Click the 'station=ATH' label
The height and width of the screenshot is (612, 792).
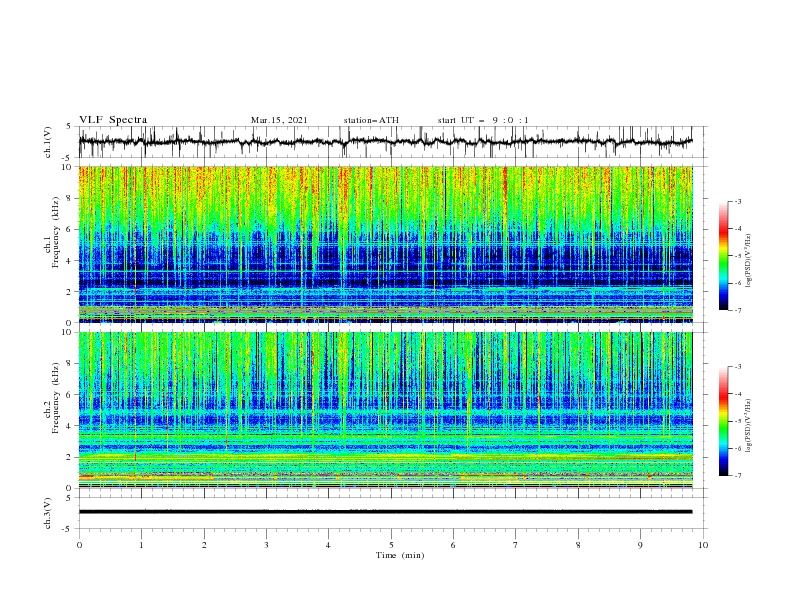click(371, 120)
